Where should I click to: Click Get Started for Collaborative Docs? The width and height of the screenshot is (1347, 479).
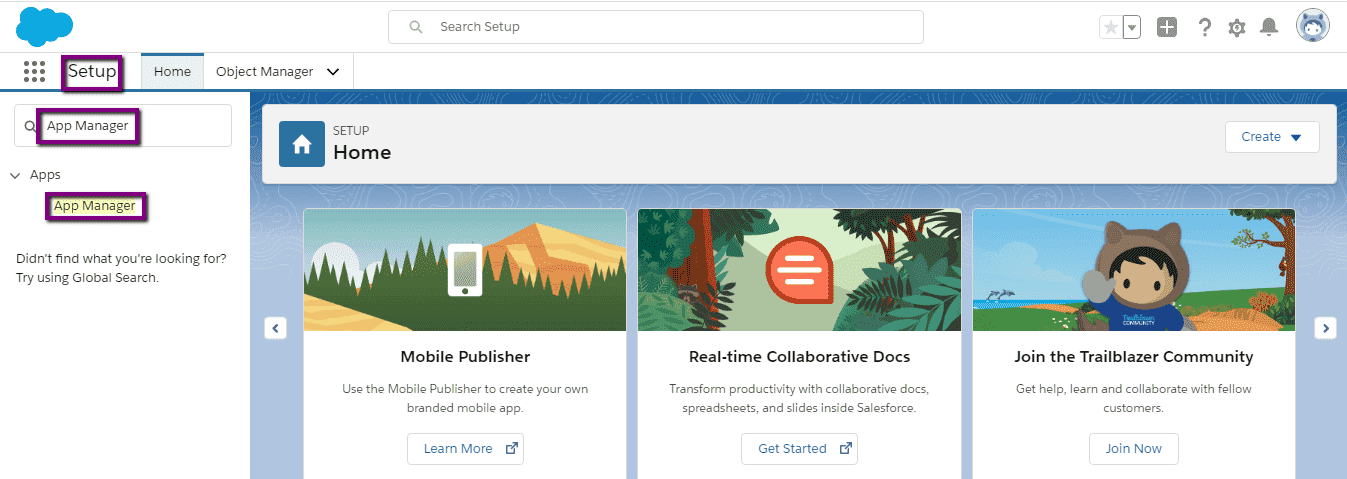point(799,449)
